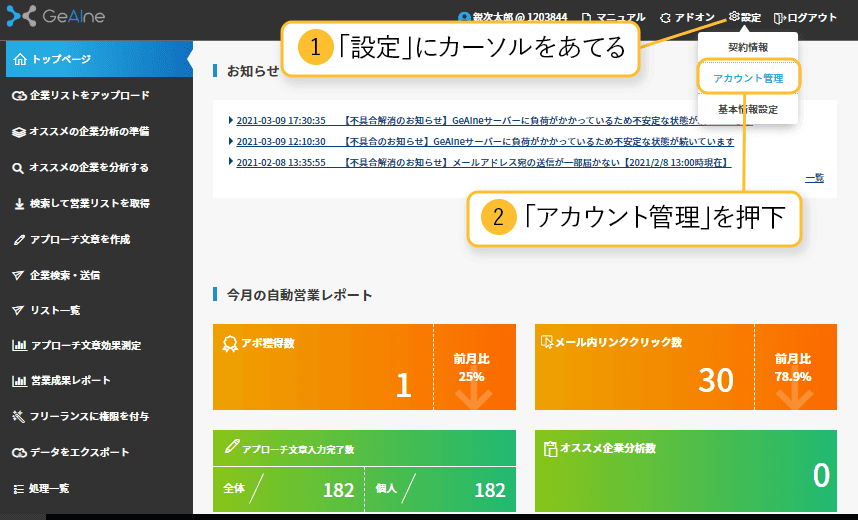Click the chart icon beside アプローチ文章効果測定
This screenshot has height=520, width=858.
tap(19, 345)
